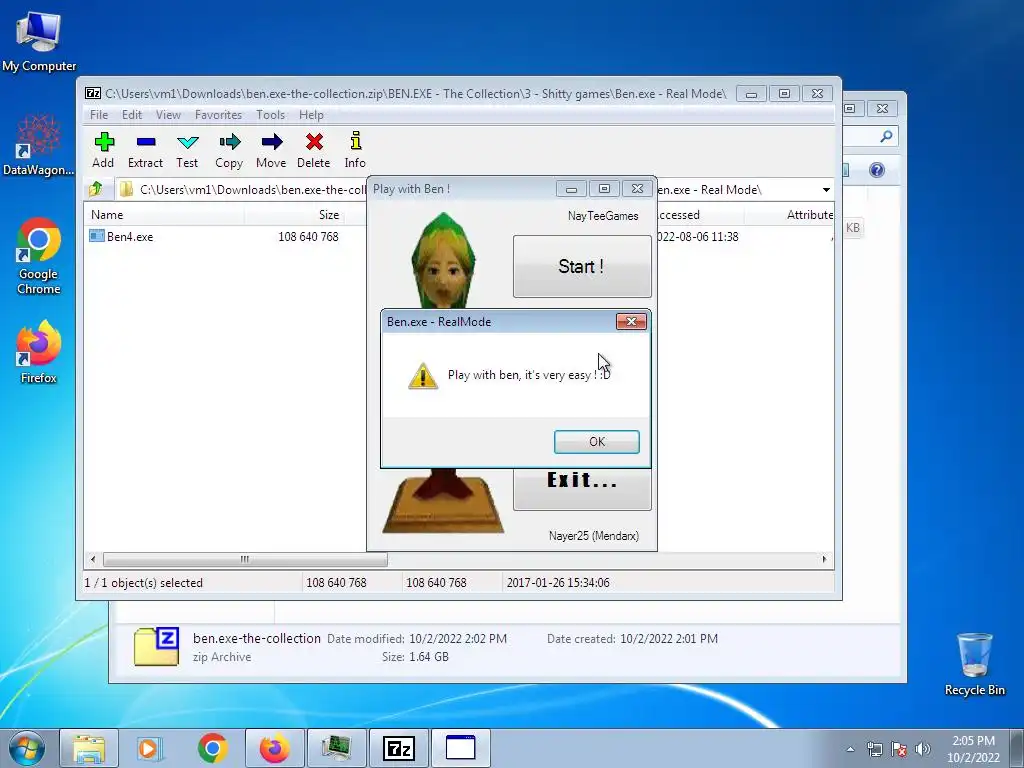Click the Copy toolbar icon
Image resolution: width=1024 pixels, height=768 pixels.
point(229,150)
